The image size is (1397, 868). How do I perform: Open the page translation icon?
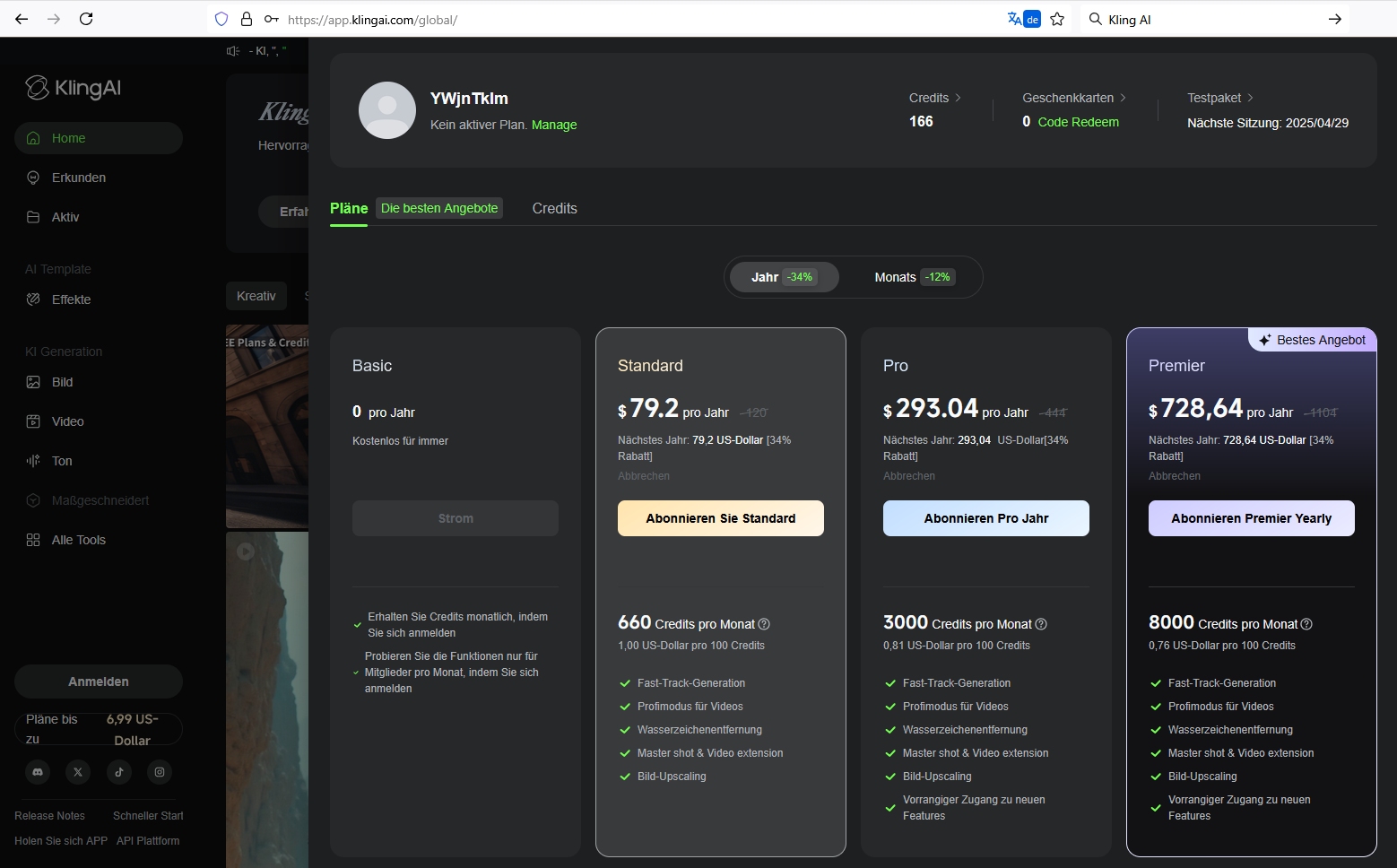tap(1023, 19)
